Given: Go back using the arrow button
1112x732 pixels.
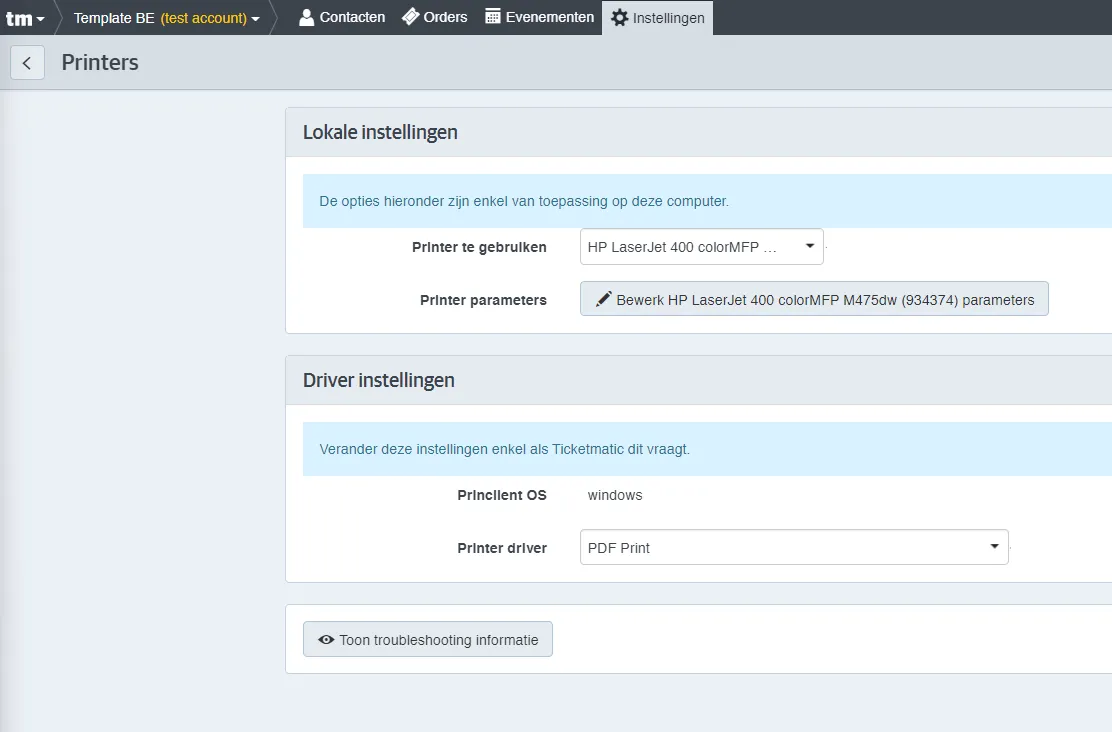Looking at the screenshot, I should tap(28, 62).
